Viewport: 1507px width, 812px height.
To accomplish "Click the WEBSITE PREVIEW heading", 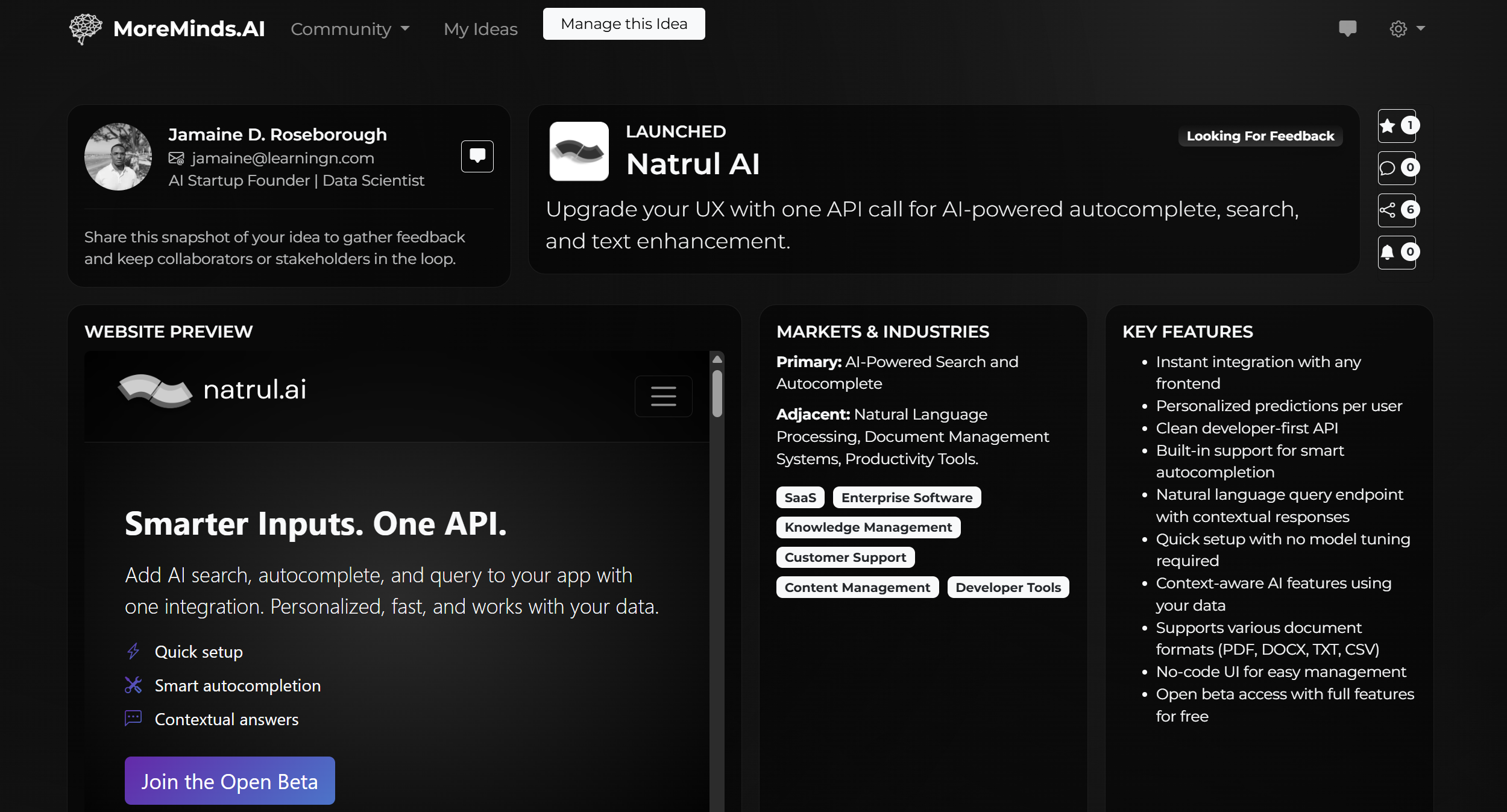I will [169, 332].
